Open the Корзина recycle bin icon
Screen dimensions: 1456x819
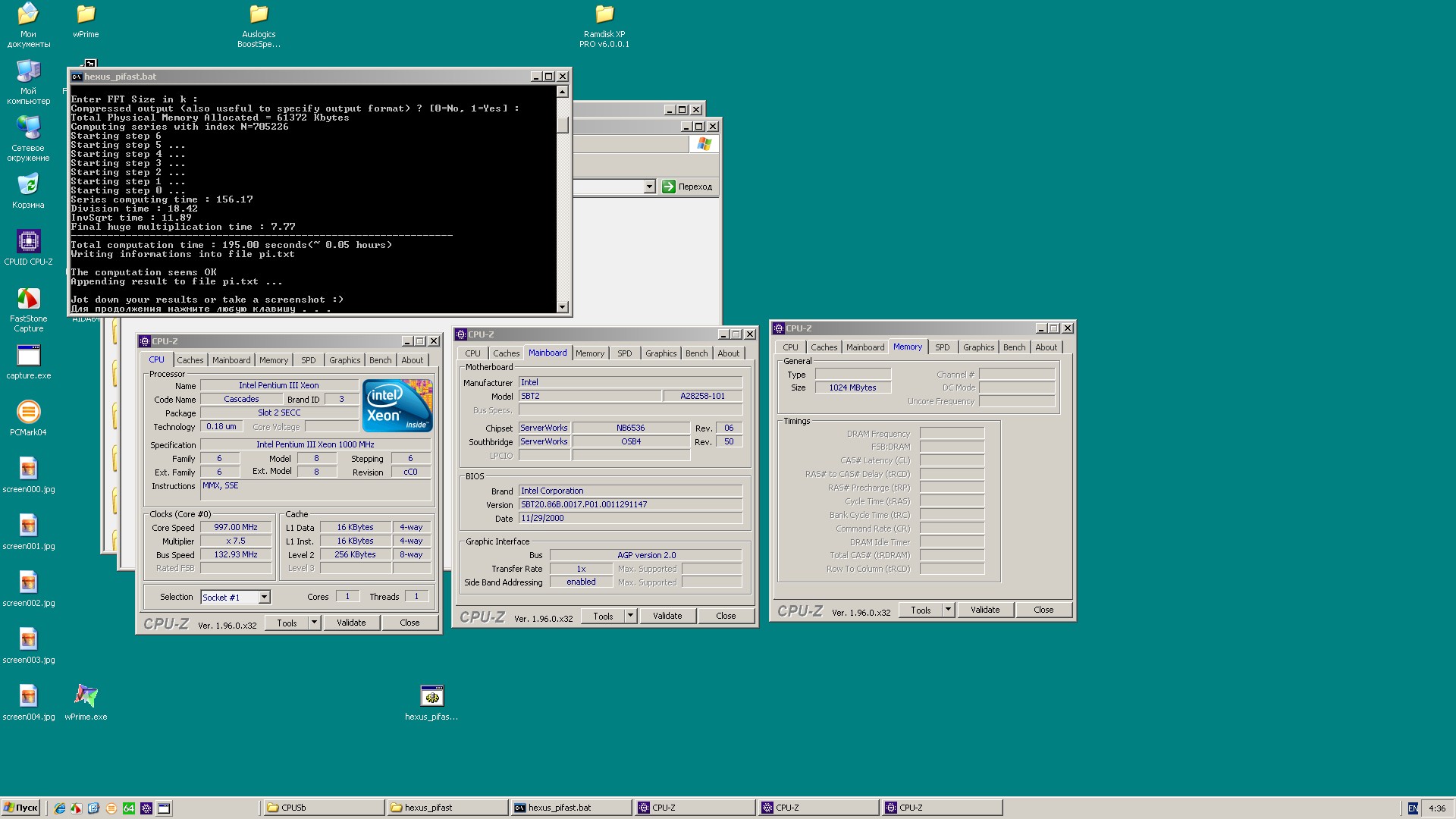(28, 191)
